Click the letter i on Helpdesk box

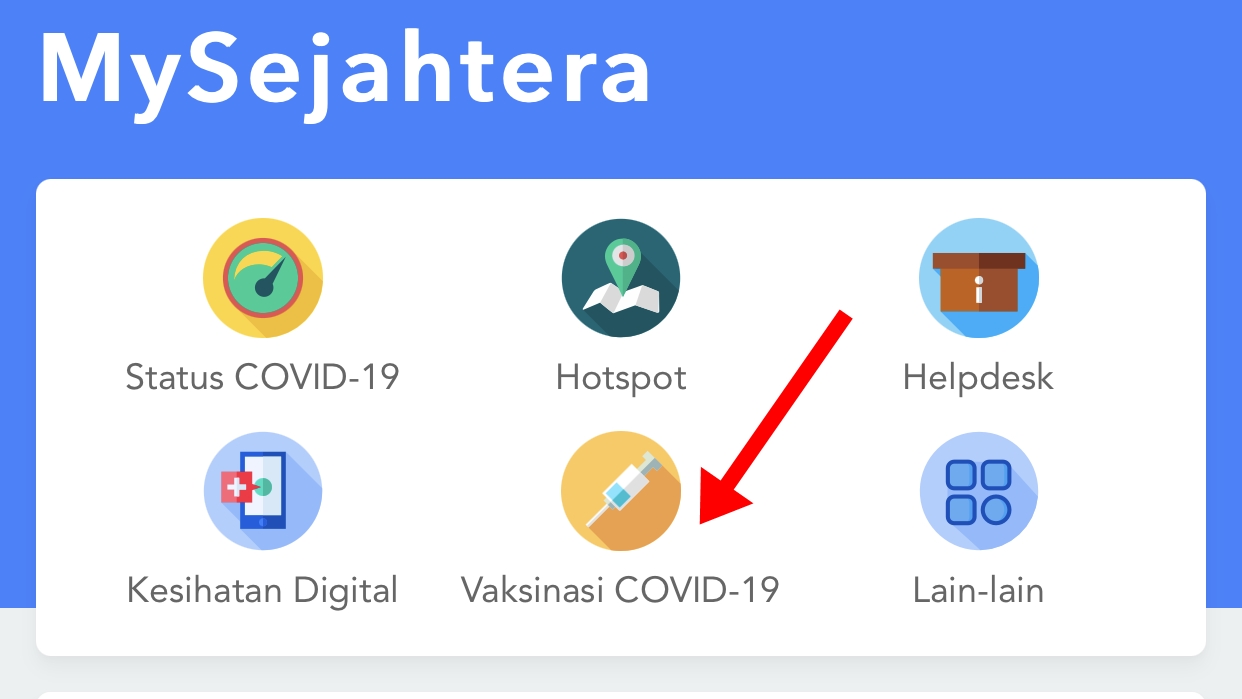(x=979, y=292)
